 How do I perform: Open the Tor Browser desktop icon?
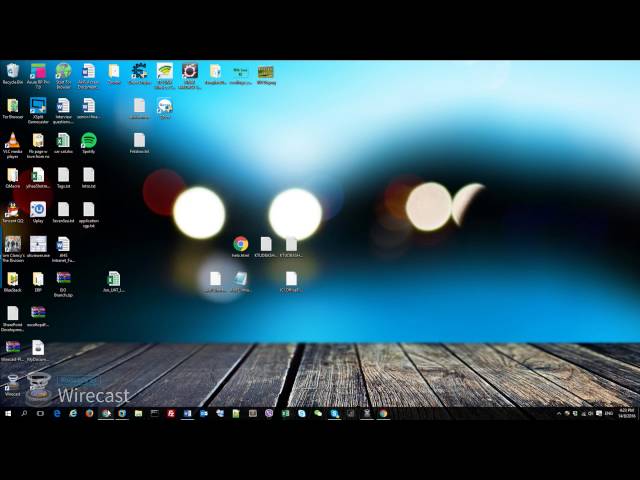pos(12,106)
